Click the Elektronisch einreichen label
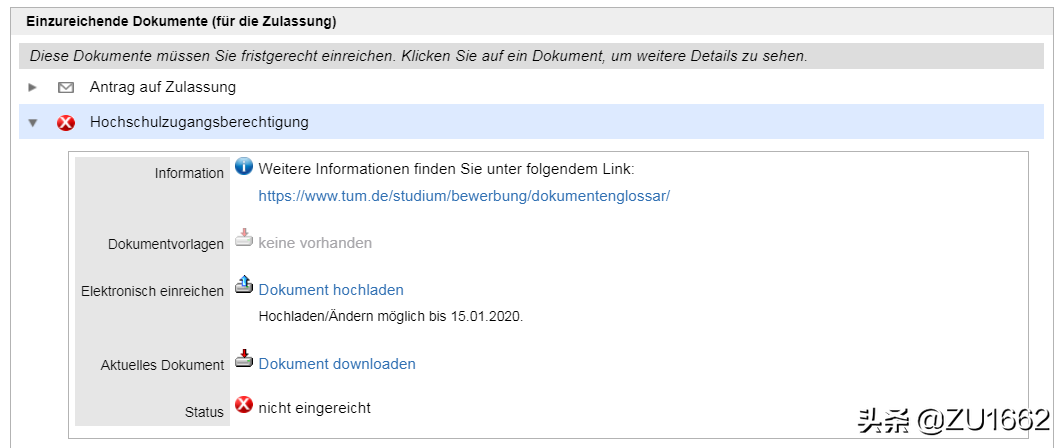Image resolution: width=1063 pixels, height=448 pixels. point(152,292)
